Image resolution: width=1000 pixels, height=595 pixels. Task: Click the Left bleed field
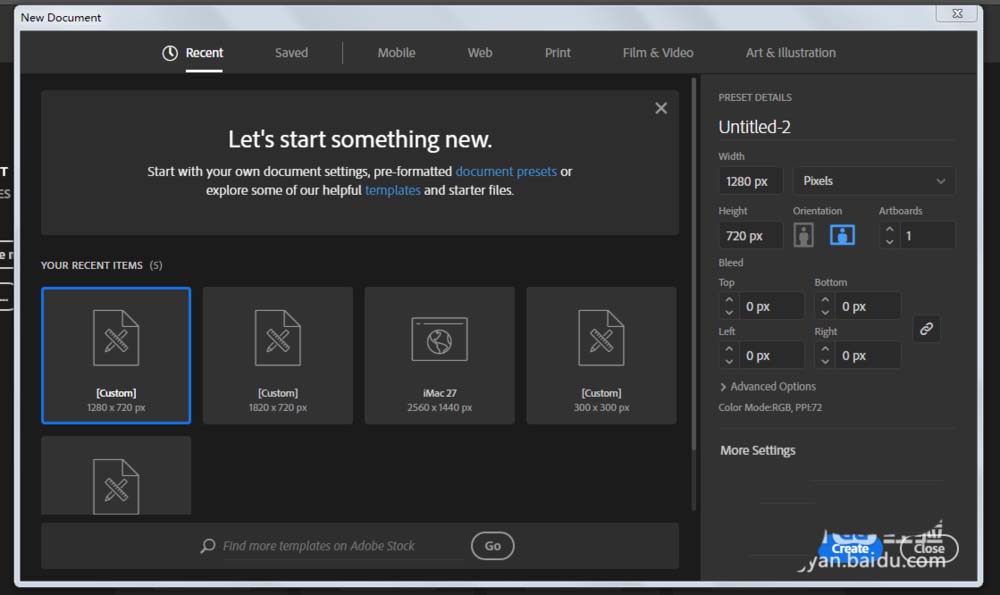(770, 356)
